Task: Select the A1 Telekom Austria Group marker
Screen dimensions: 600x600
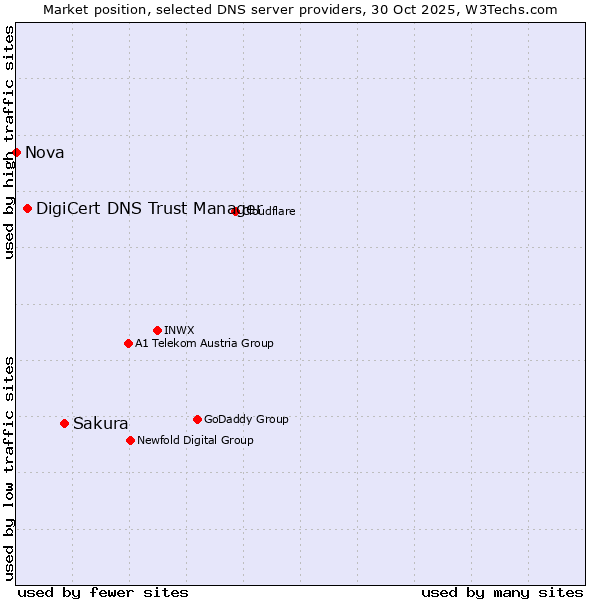Action: click(128, 343)
